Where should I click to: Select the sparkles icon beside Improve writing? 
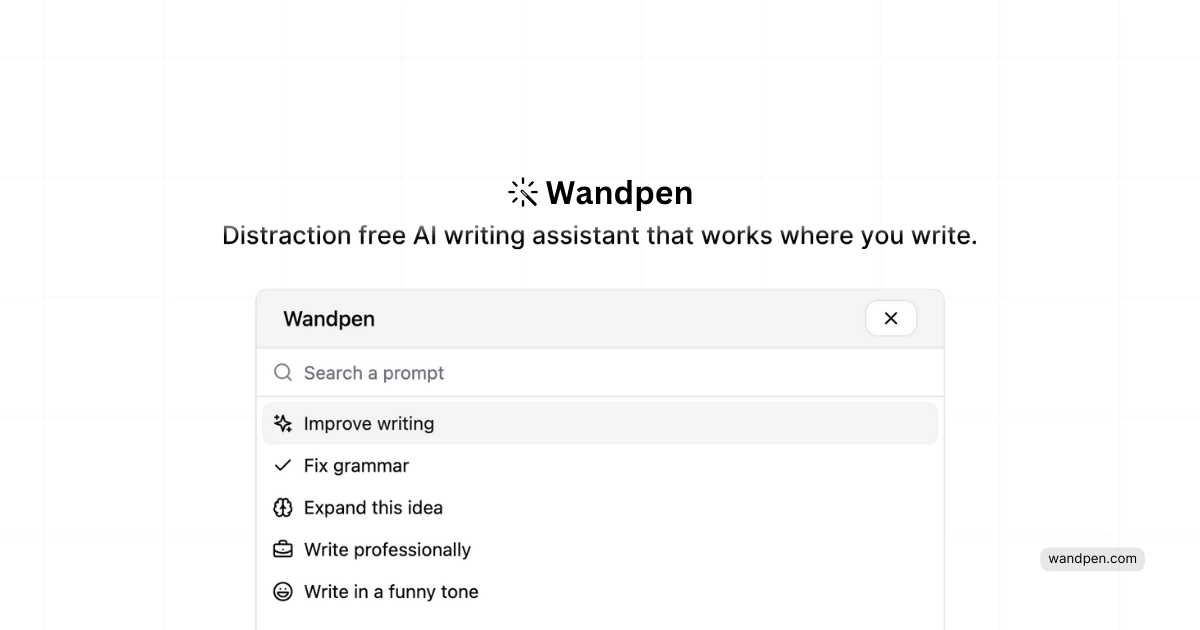283,423
